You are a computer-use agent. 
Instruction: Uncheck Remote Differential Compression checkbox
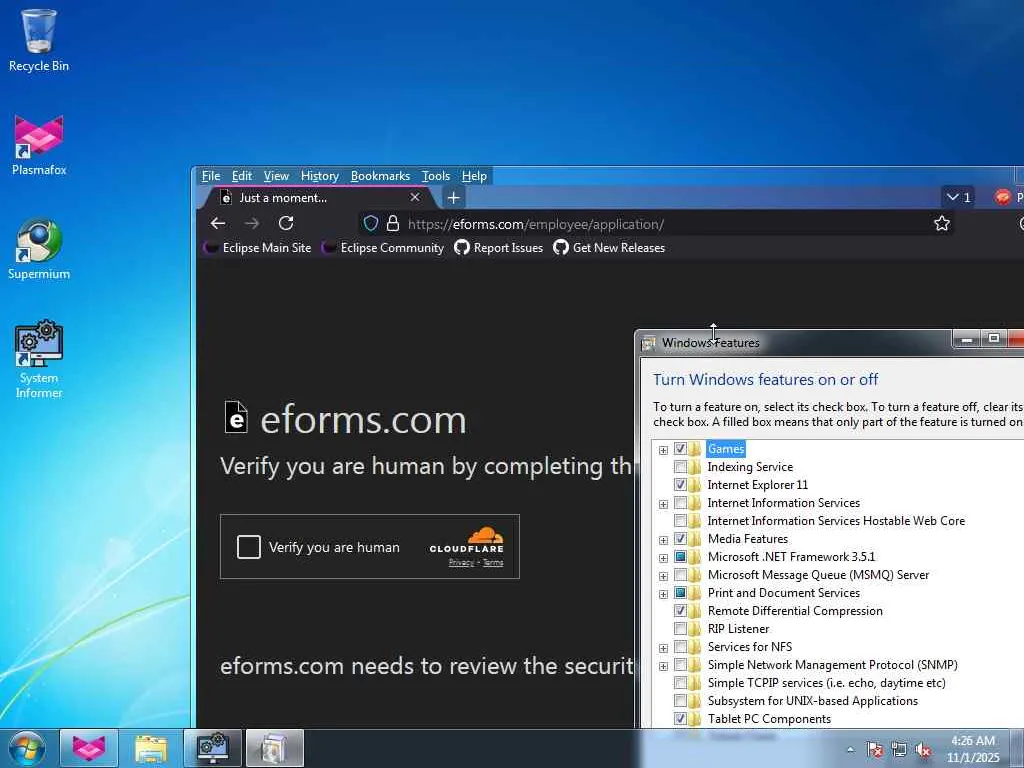[x=680, y=611]
